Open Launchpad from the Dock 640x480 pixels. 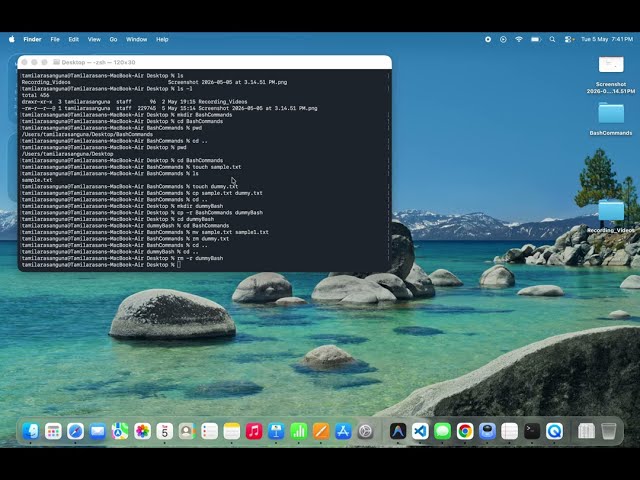[x=53, y=431]
